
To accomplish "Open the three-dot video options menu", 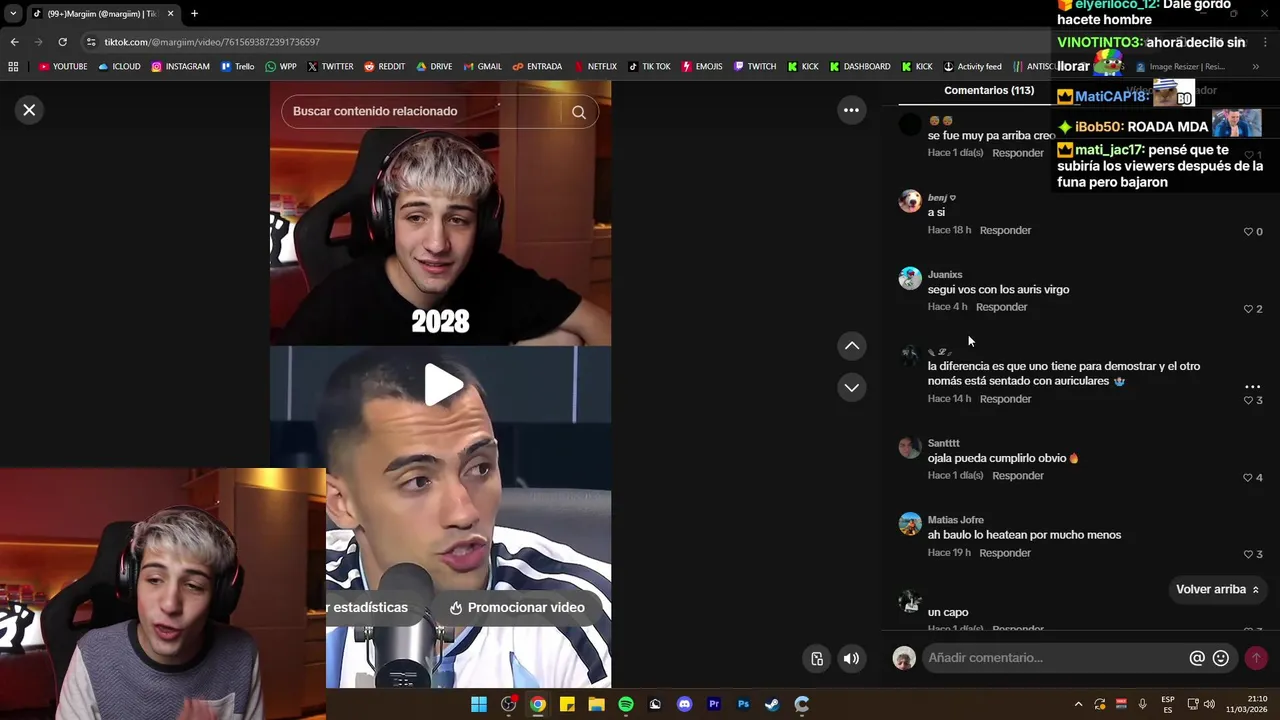I will pyautogui.click(x=851, y=110).
